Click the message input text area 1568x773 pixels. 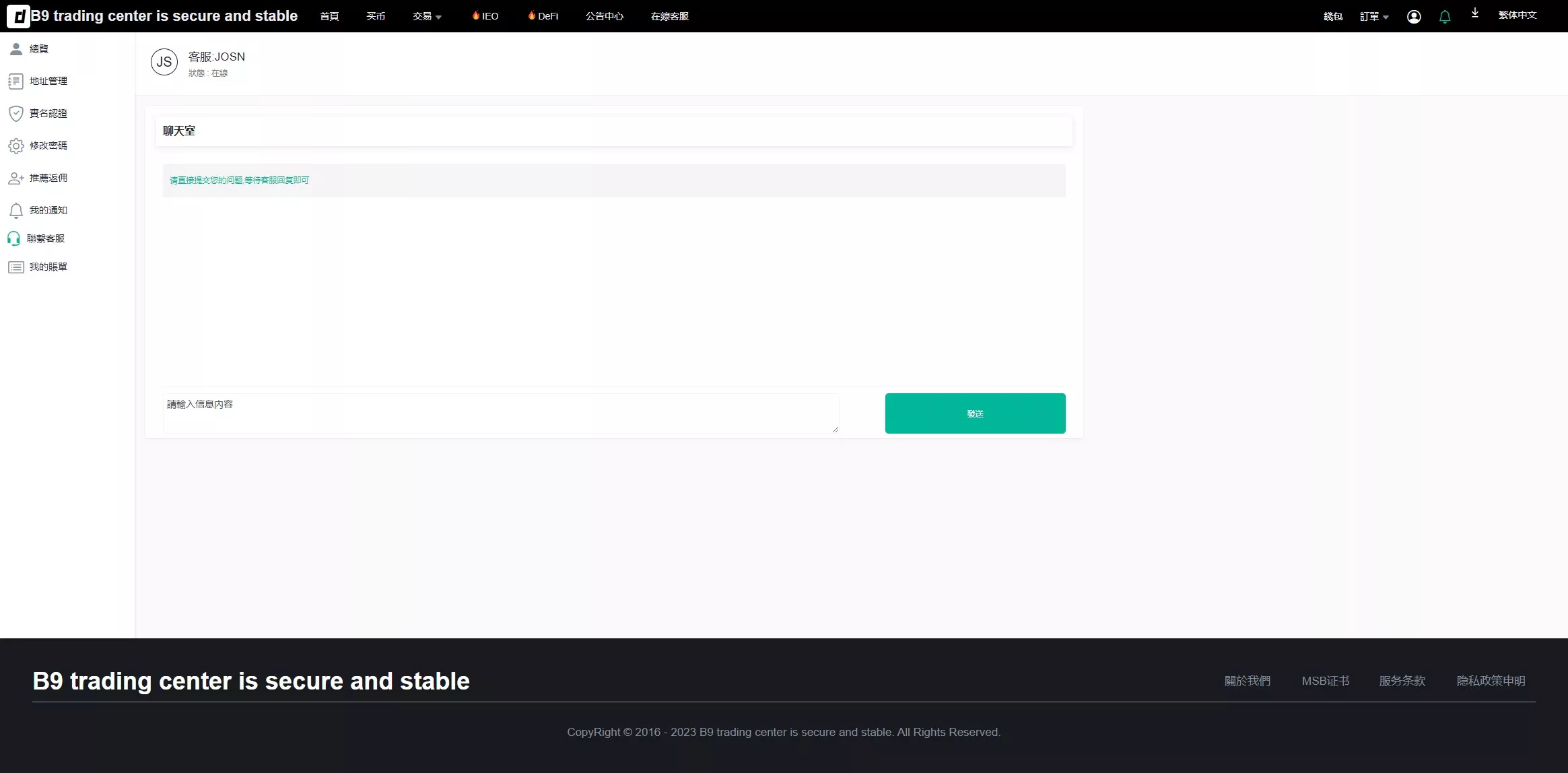point(500,413)
